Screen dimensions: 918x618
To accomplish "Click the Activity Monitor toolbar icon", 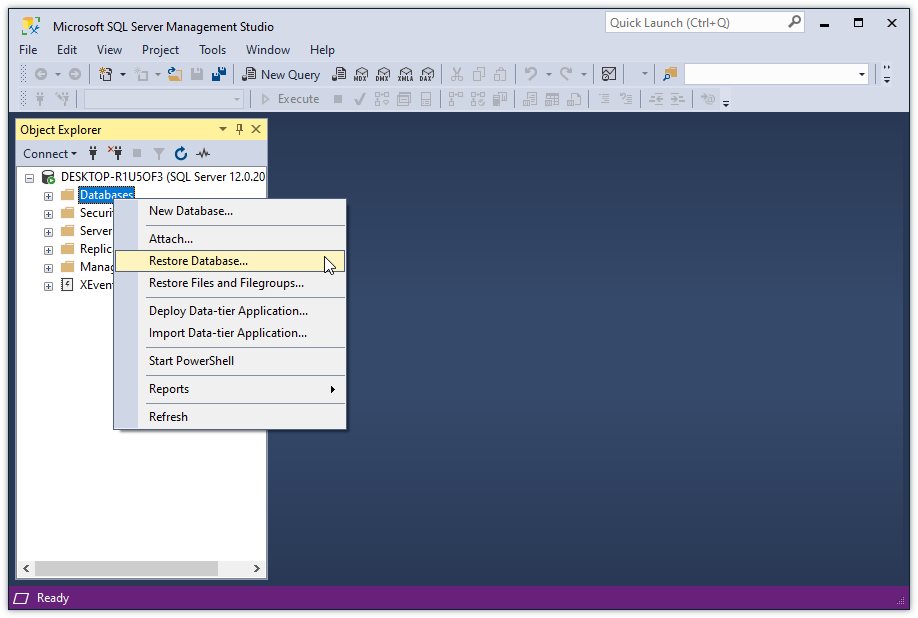I will [x=609, y=74].
